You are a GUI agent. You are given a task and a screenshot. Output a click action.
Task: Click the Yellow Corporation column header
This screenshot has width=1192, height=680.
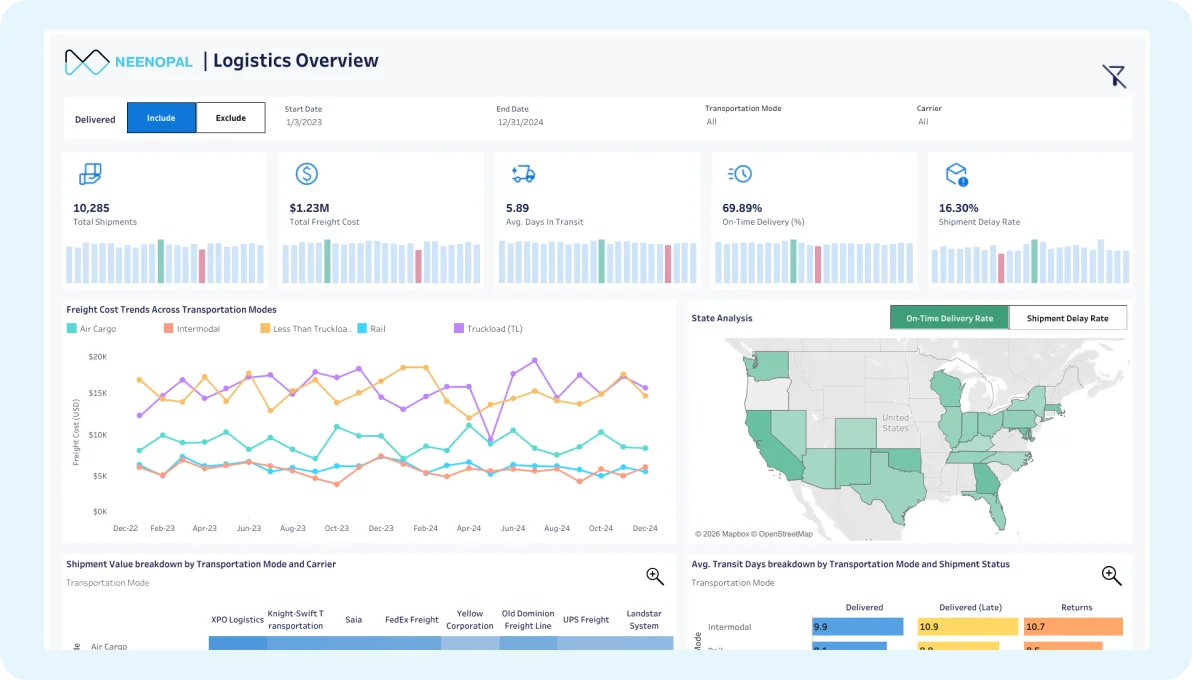[470, 620]
